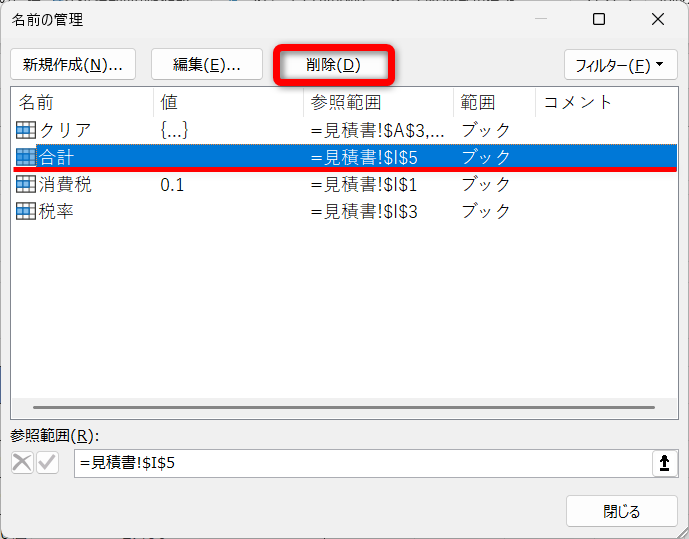Image resolution: width=689 pixels, height=539 pixels.
Task: Delete the selected name with 削除(D)
Action: [x=334, y=65]
